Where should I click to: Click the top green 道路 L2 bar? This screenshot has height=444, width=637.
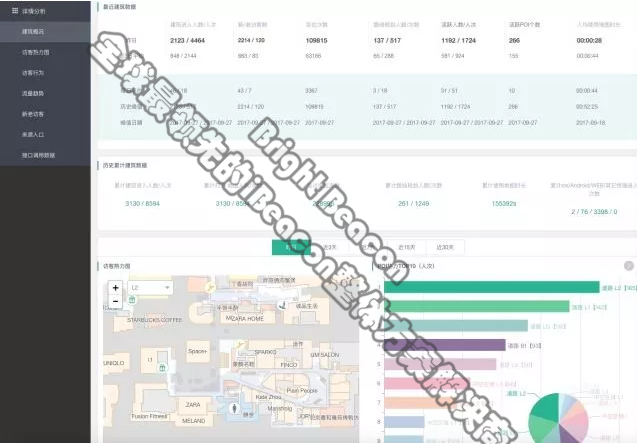(492, 287)
